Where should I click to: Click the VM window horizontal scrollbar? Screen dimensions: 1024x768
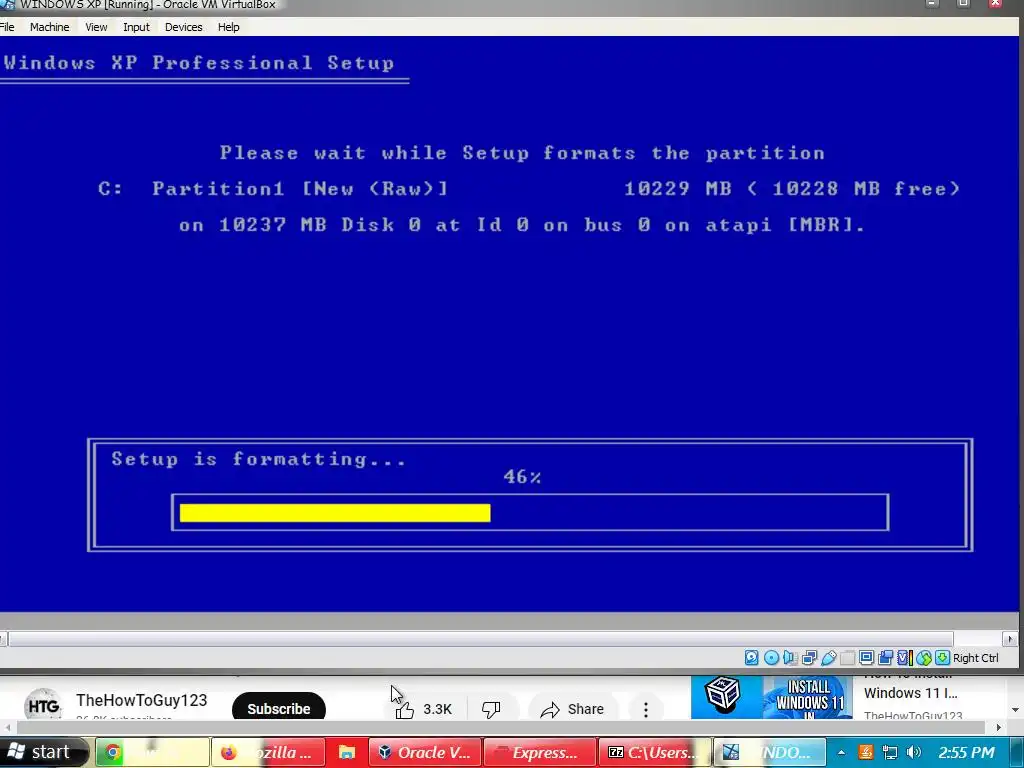(x=480, y=639)
